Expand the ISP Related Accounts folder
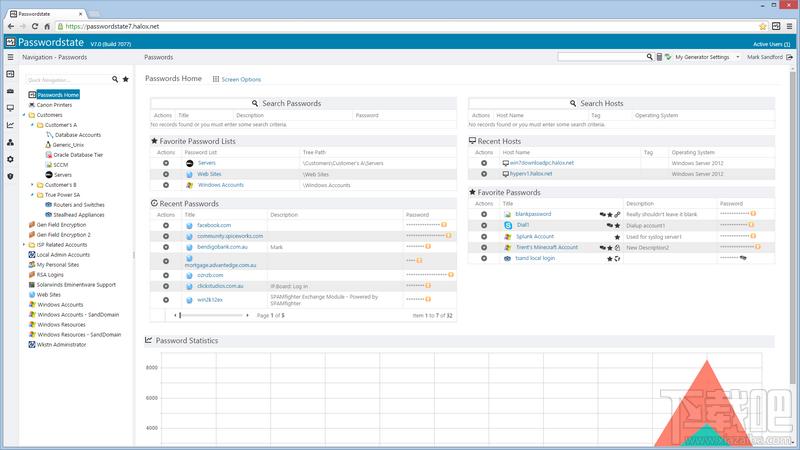This screenshot has width=800, height=450. (x=24, y=245)
